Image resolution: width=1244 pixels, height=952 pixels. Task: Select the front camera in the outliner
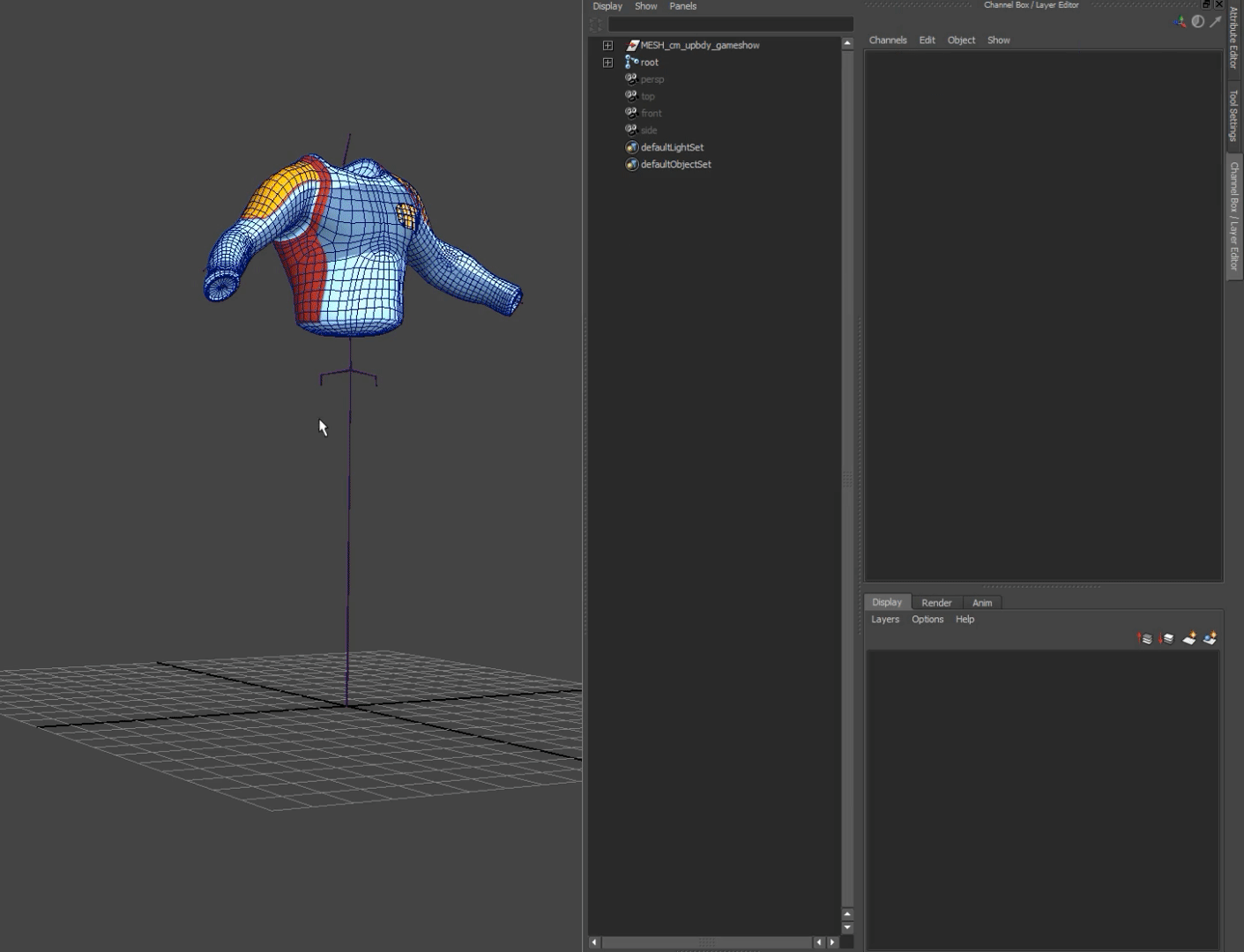(652, 113)
